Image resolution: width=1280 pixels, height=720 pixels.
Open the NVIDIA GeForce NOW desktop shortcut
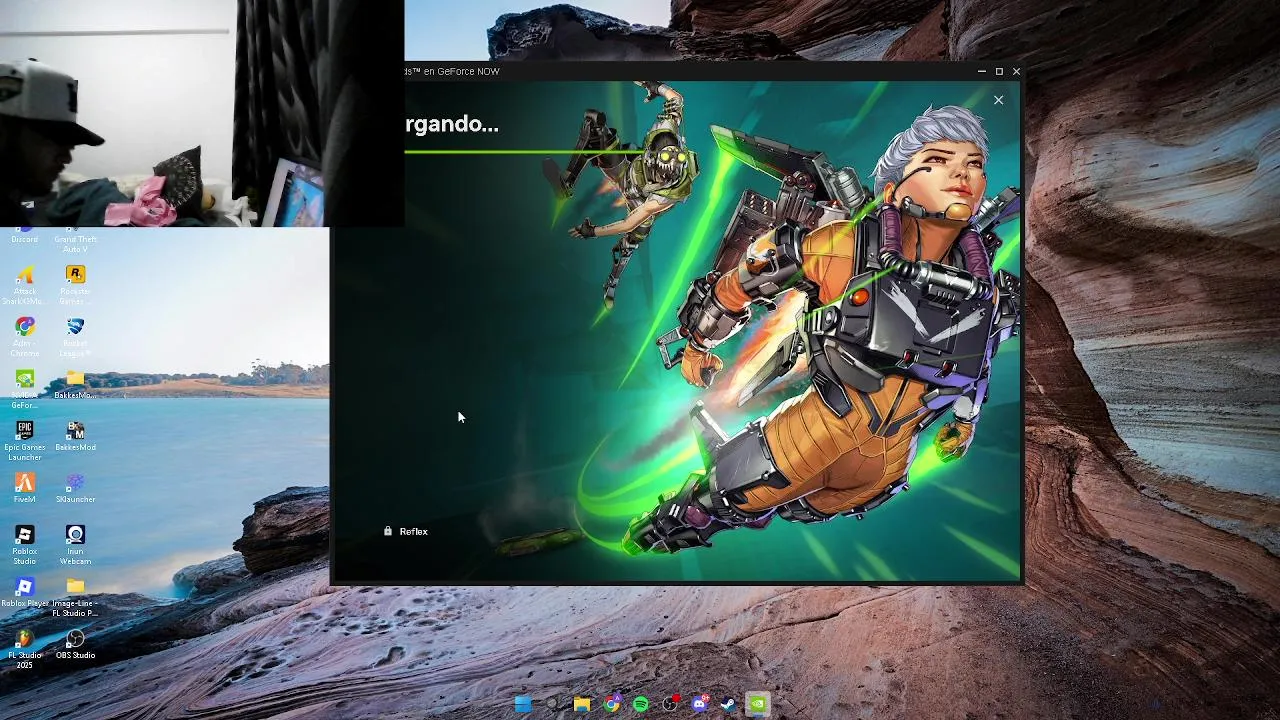25,389
